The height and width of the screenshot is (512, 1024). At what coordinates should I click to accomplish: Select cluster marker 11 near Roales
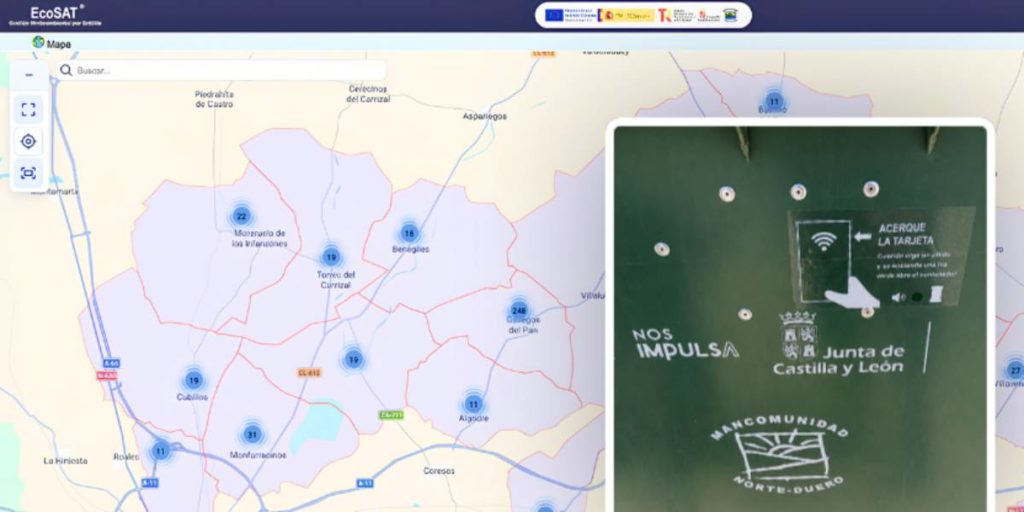tap(161, 451)
